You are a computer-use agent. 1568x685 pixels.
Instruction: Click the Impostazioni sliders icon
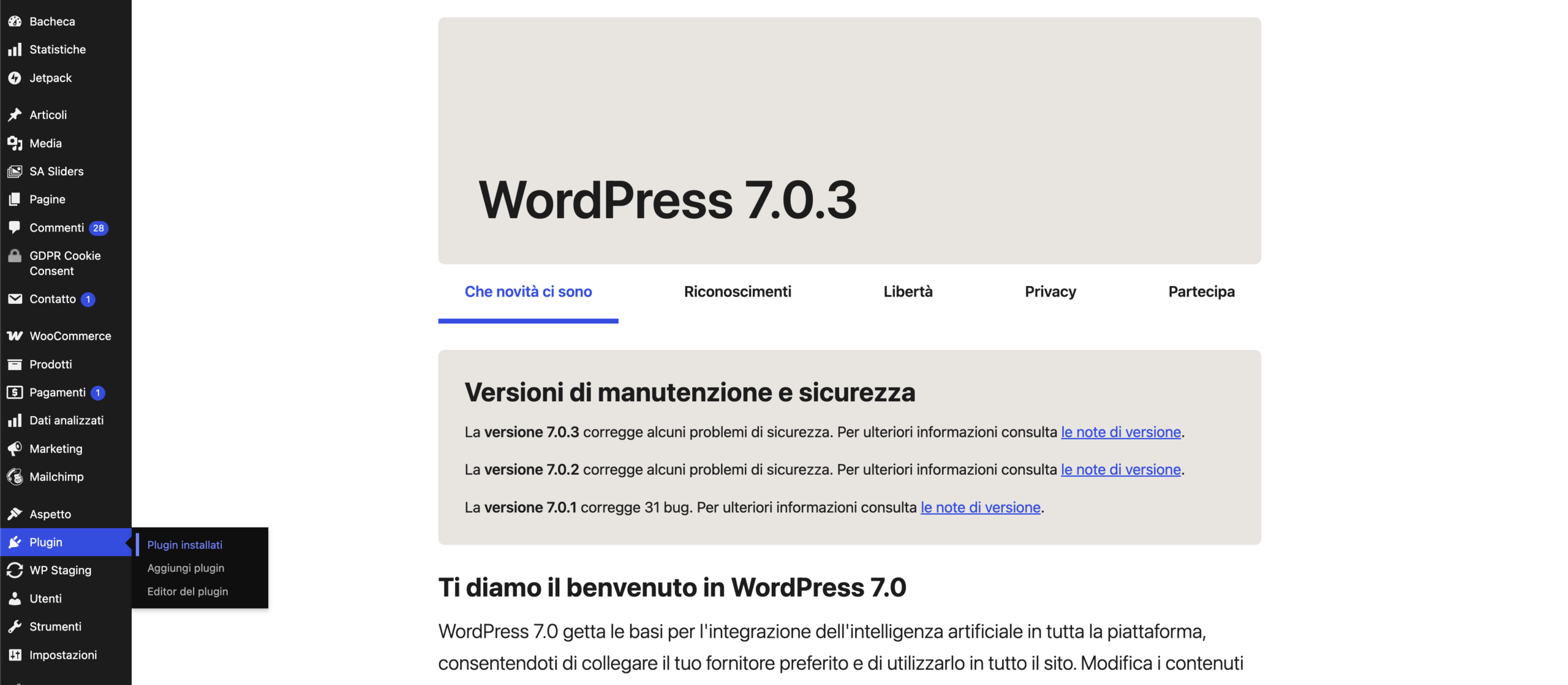click(15, 655)
